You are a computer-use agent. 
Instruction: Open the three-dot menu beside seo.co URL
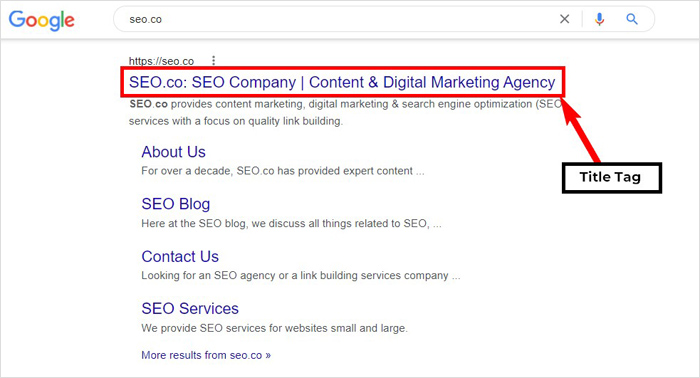213,60
